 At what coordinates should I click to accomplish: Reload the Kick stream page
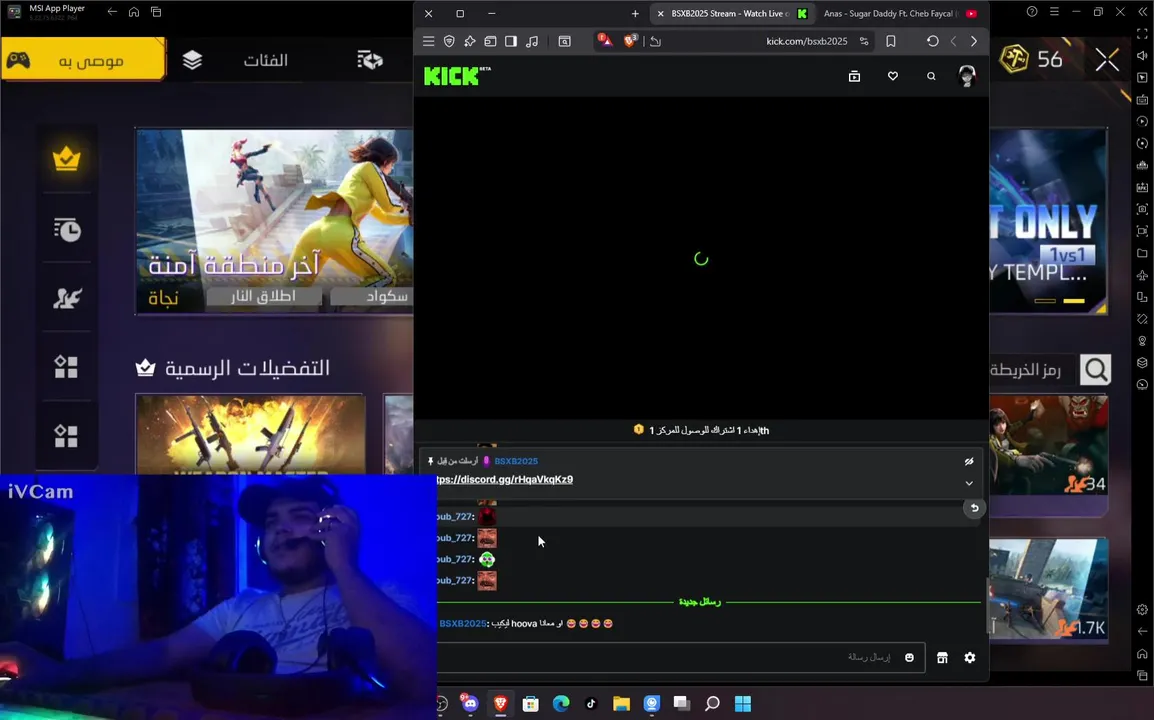tap(932, 41)
